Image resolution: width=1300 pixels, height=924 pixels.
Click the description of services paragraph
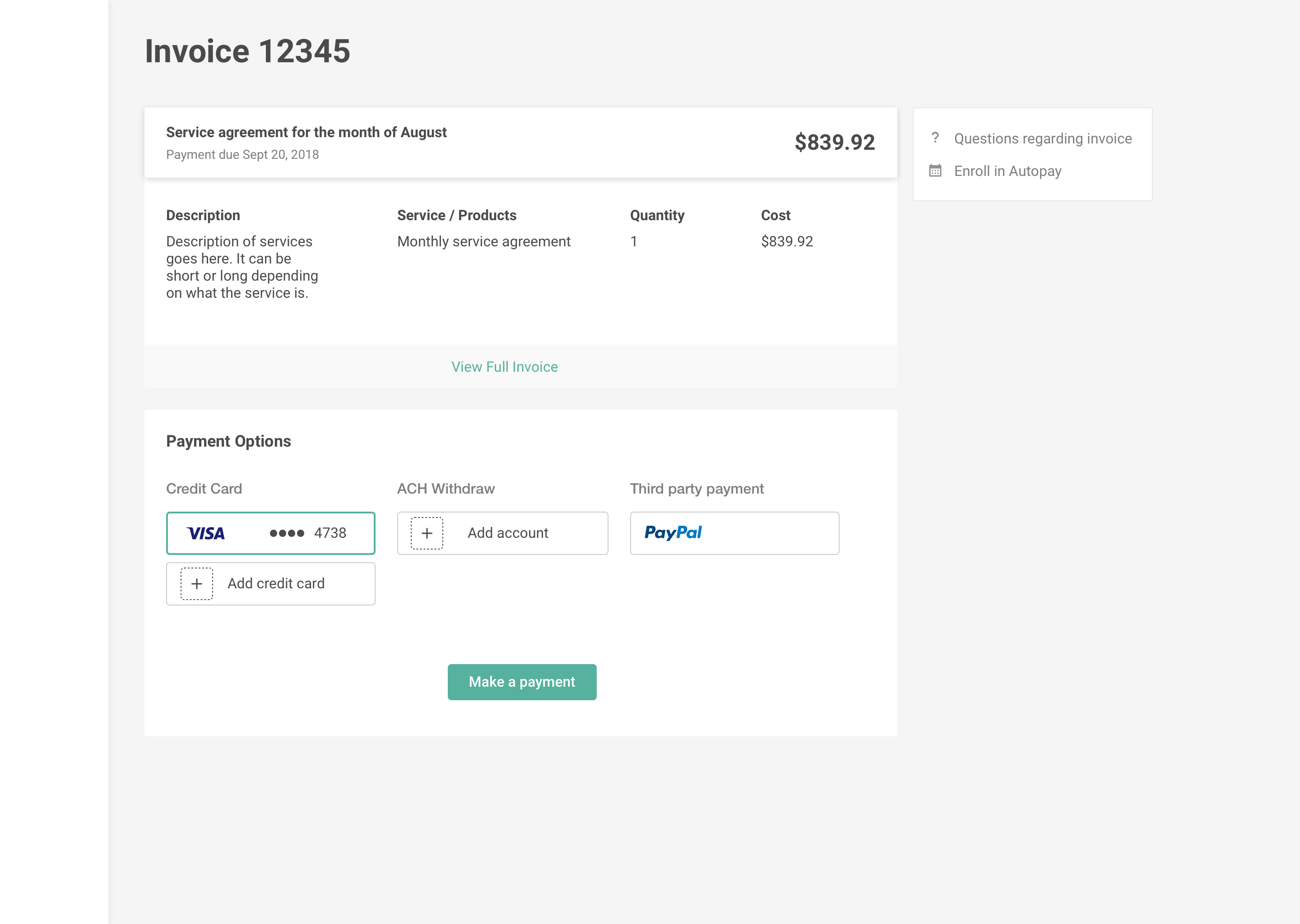tap(242, 267)
